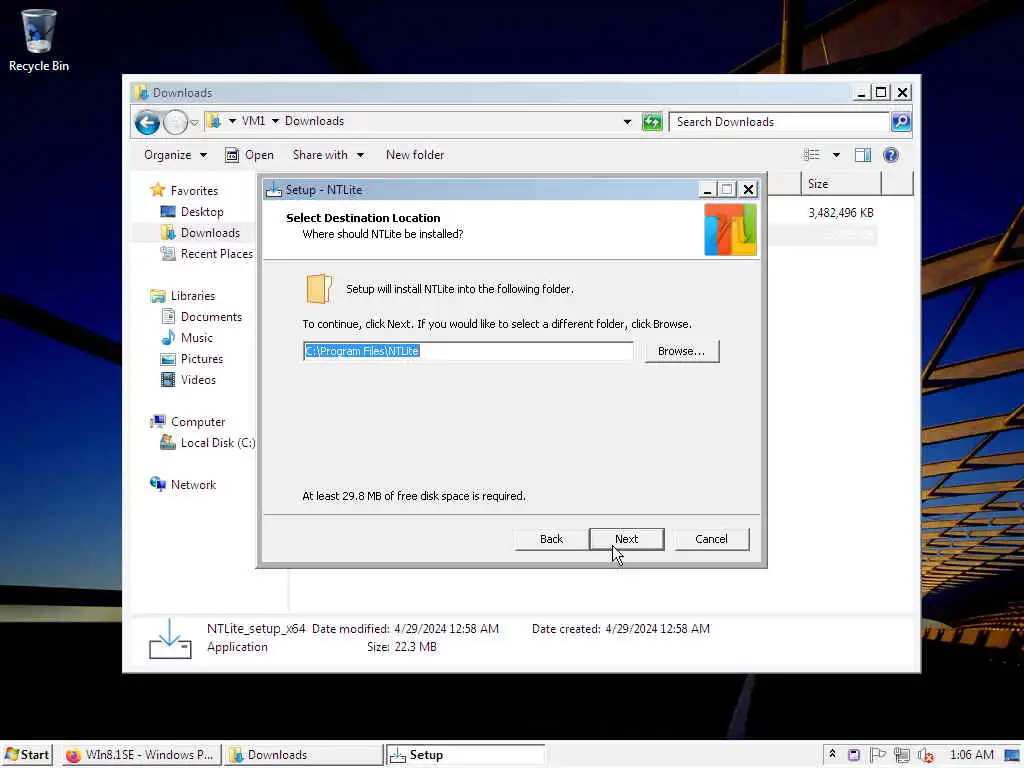
Task: Open the Recycle Bin desktop icon
Action: (39, 40)
